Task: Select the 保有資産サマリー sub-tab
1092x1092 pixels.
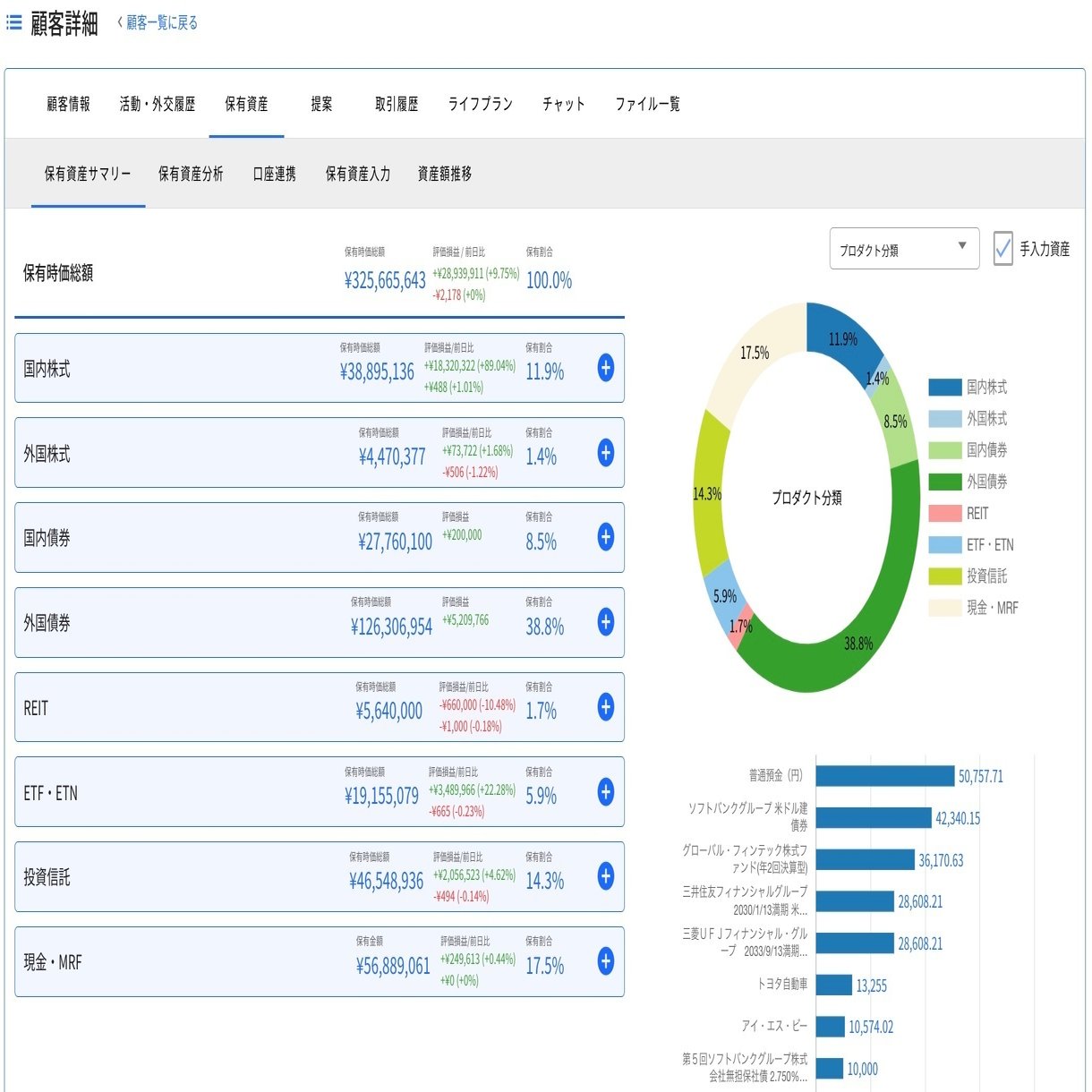Action: [88, 174]
